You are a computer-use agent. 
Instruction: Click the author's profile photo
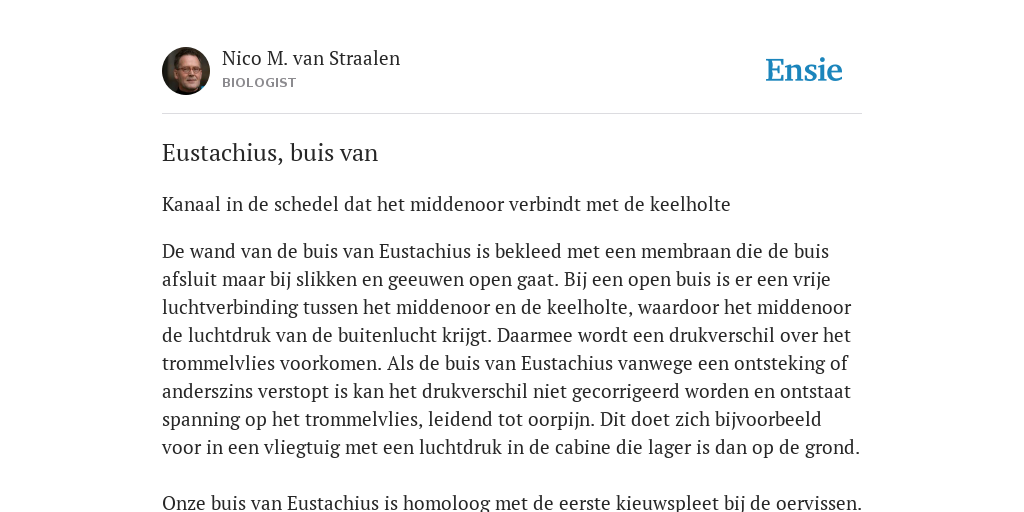[186, 71]
